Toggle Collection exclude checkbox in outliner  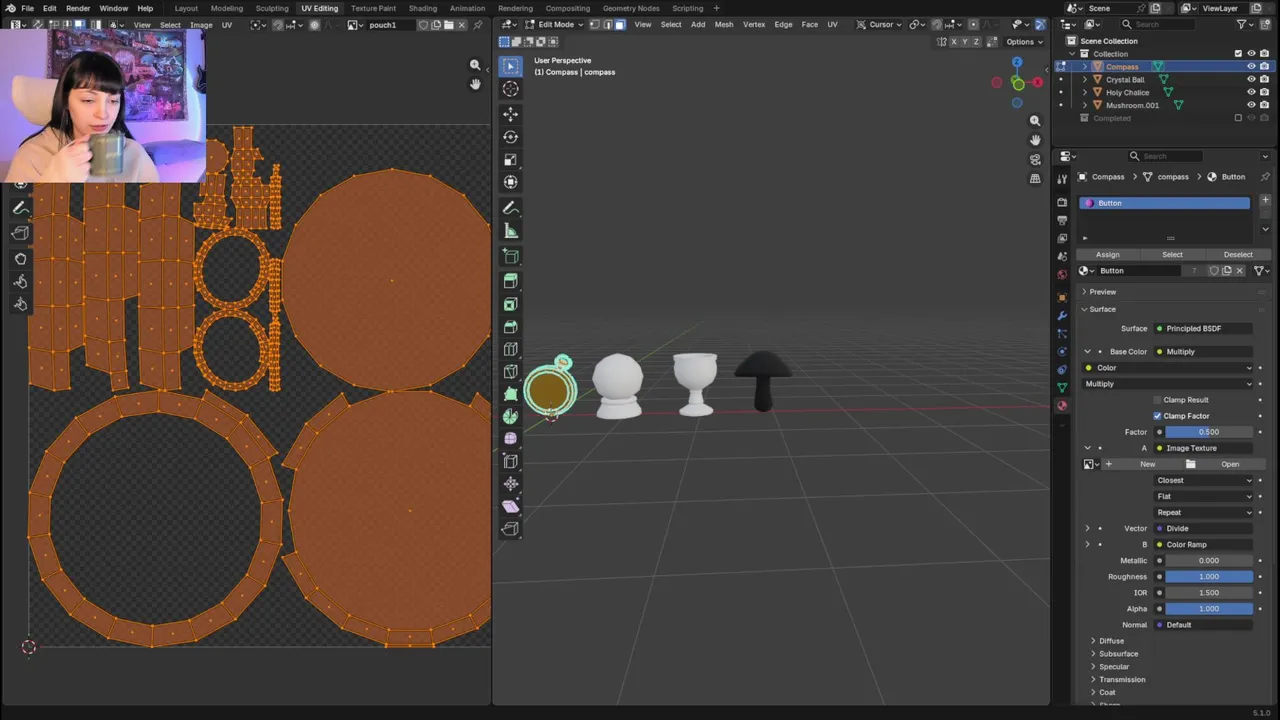click(1238, 54)
